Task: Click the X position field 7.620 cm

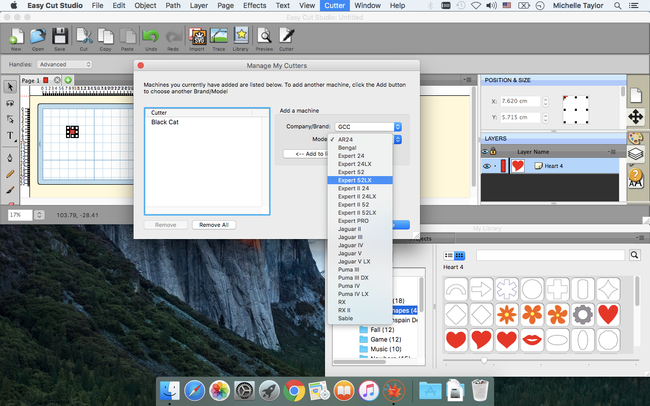Action: coord(519,101)
